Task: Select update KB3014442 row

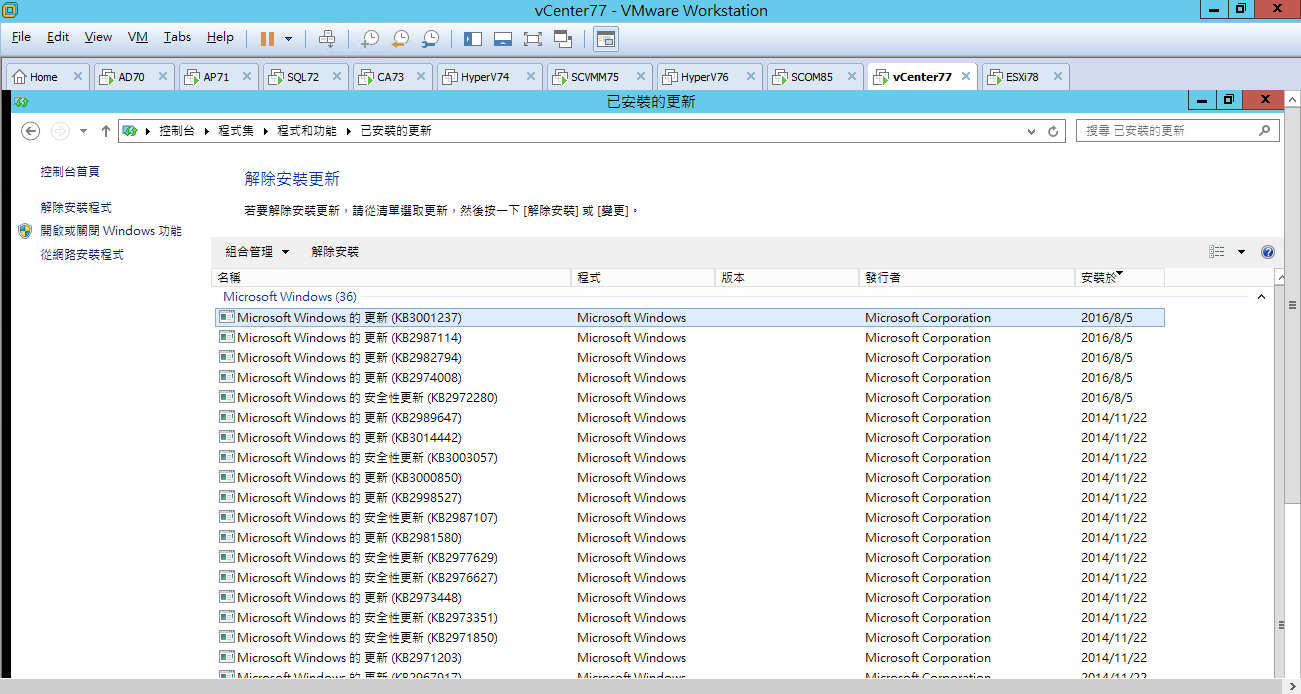Action: click(x=690, y=438)
